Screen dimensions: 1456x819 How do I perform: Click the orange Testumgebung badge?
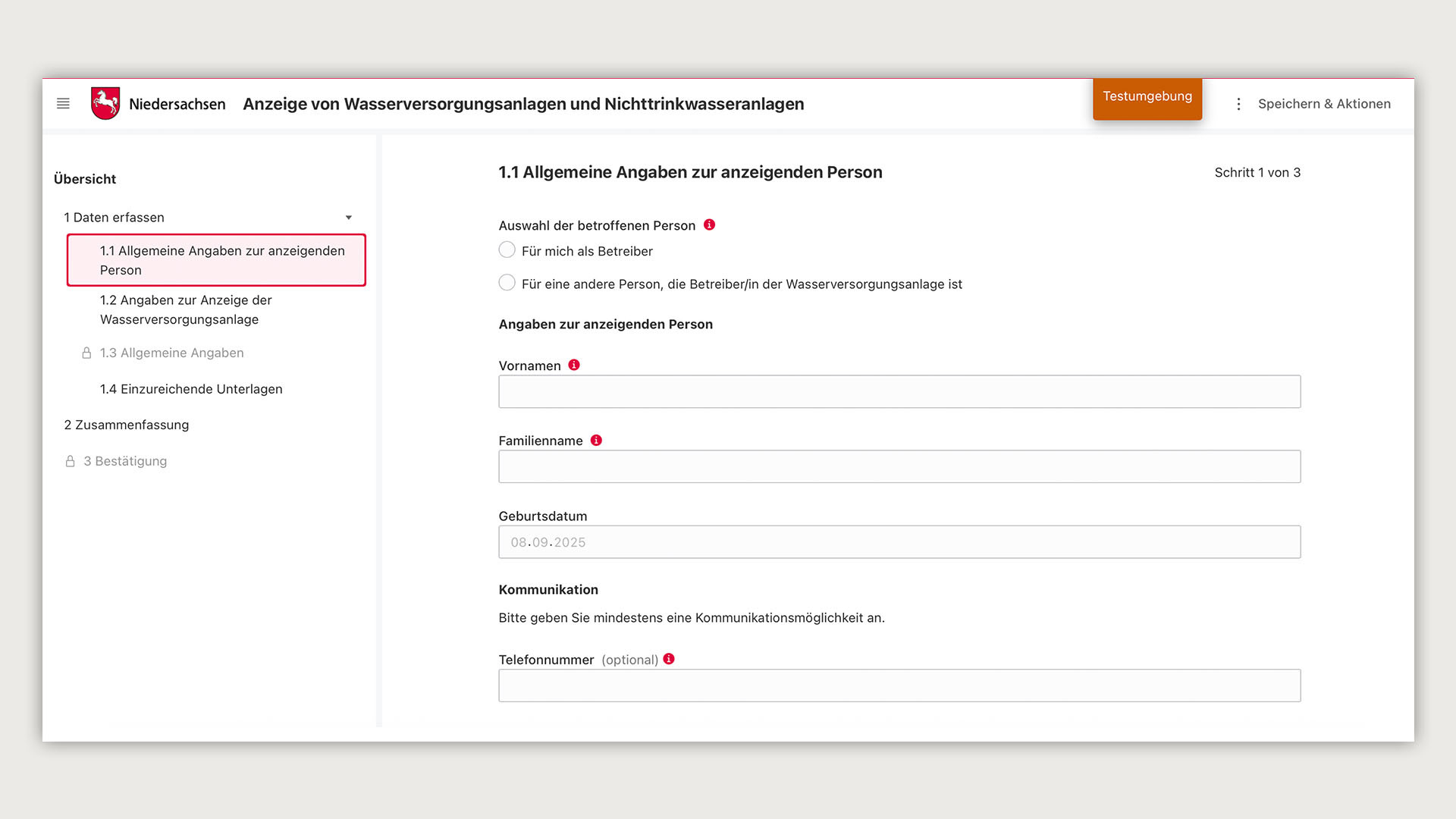pos(1147,97)
